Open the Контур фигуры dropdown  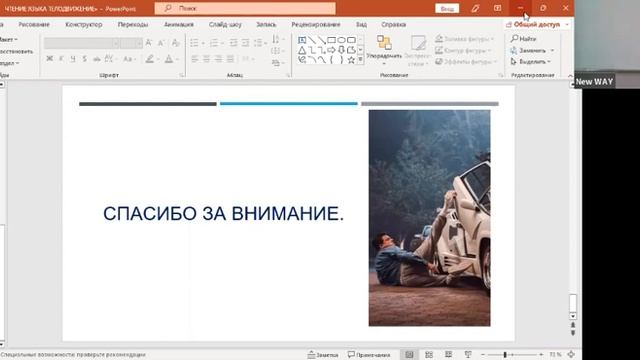tap(463, 51)
